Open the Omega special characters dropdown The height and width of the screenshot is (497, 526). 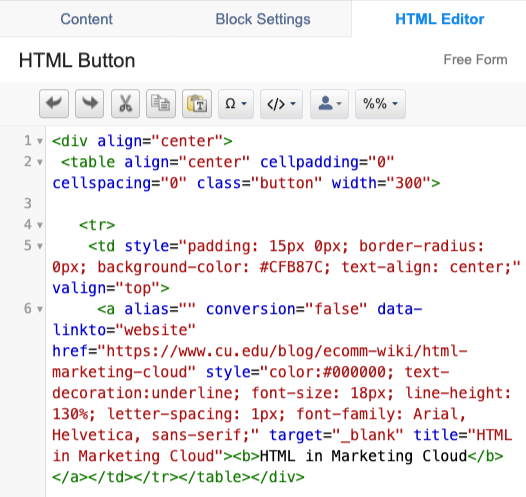[x=236, y=104]
